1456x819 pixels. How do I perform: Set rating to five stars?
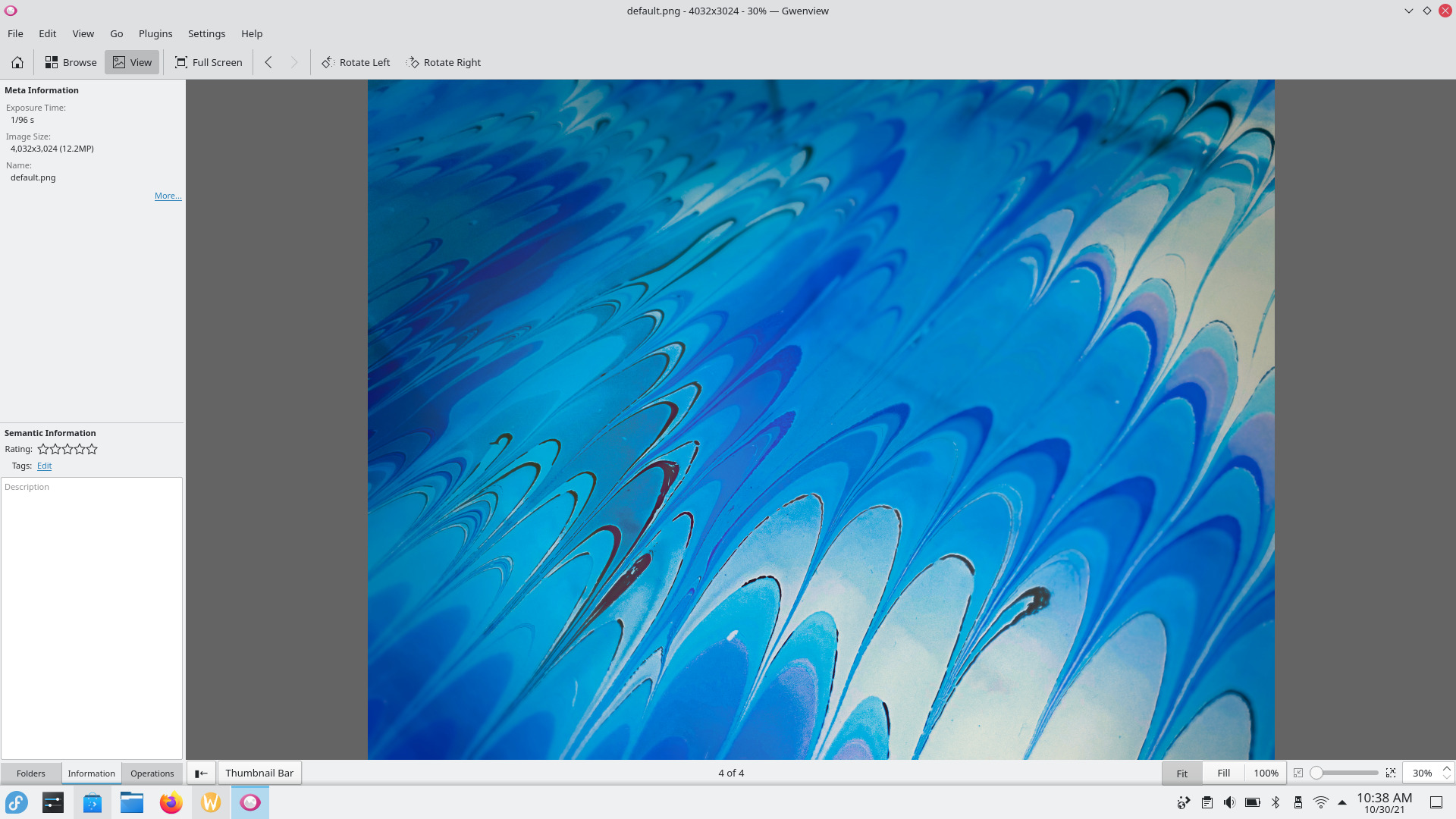click(92, 449)
